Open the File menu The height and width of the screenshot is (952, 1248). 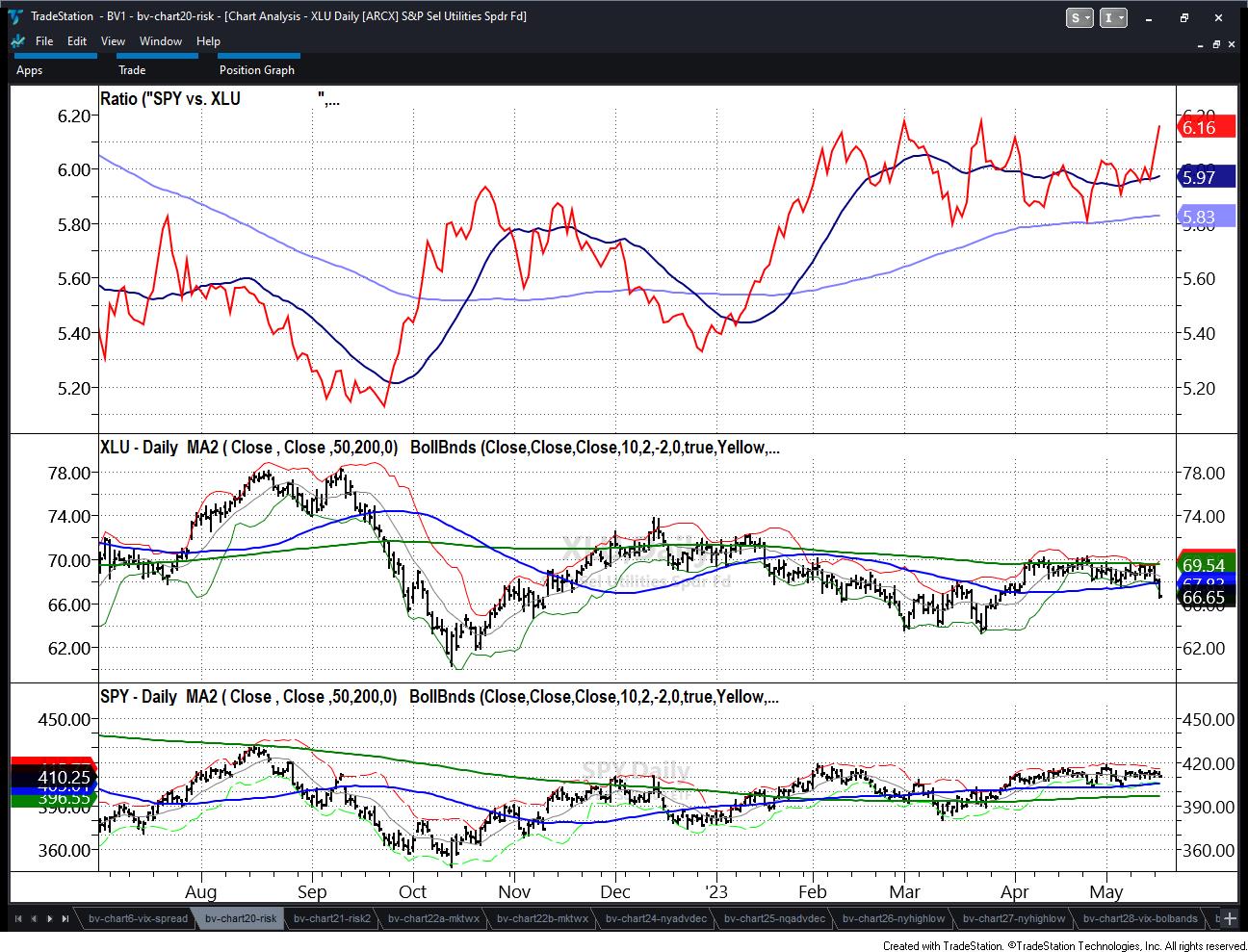[44, 41]
